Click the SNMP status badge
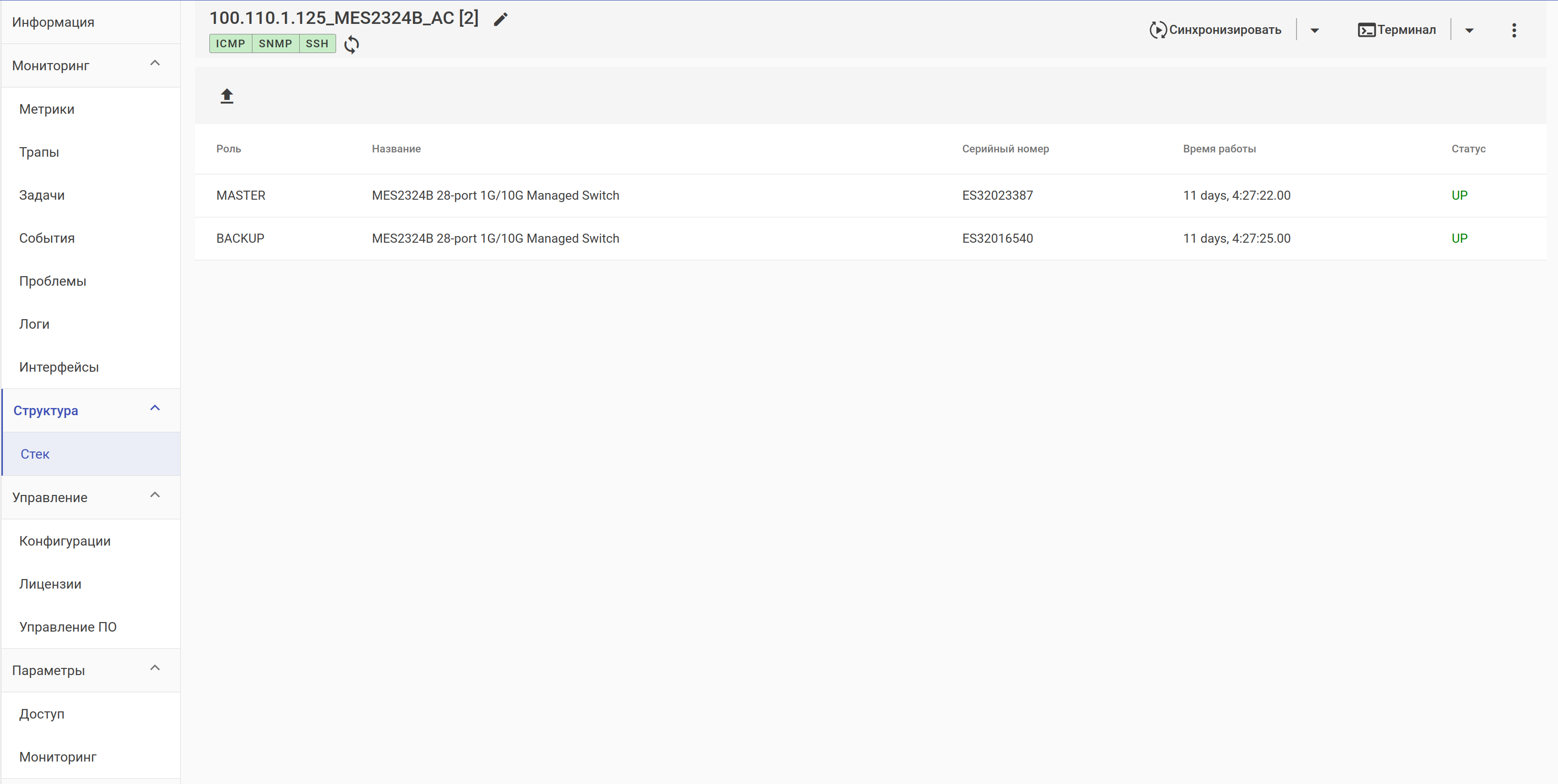The height and width of the screenshot is (784, 1558). coord(275,43)
